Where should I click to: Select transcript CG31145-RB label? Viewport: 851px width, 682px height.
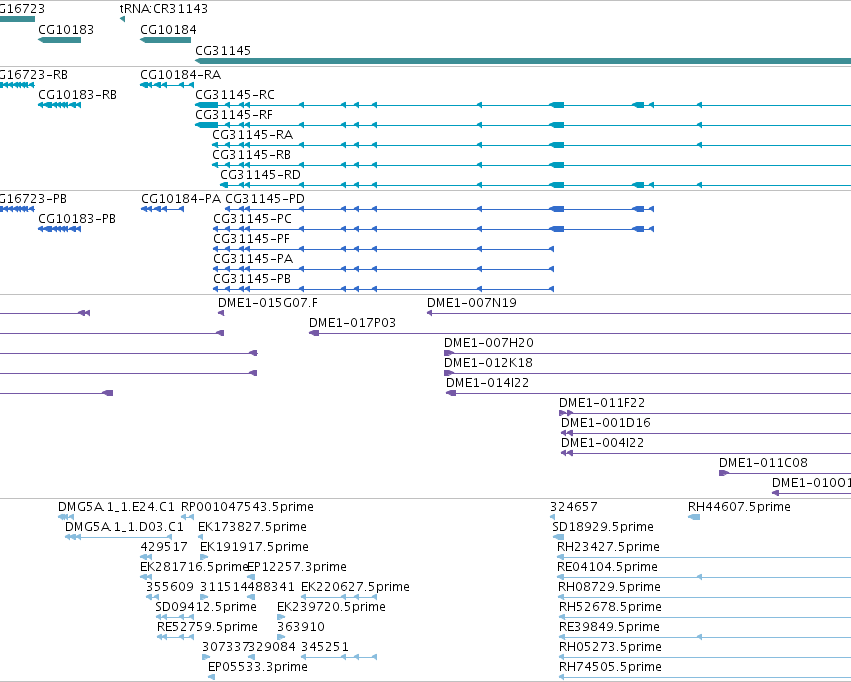point(252,155)
